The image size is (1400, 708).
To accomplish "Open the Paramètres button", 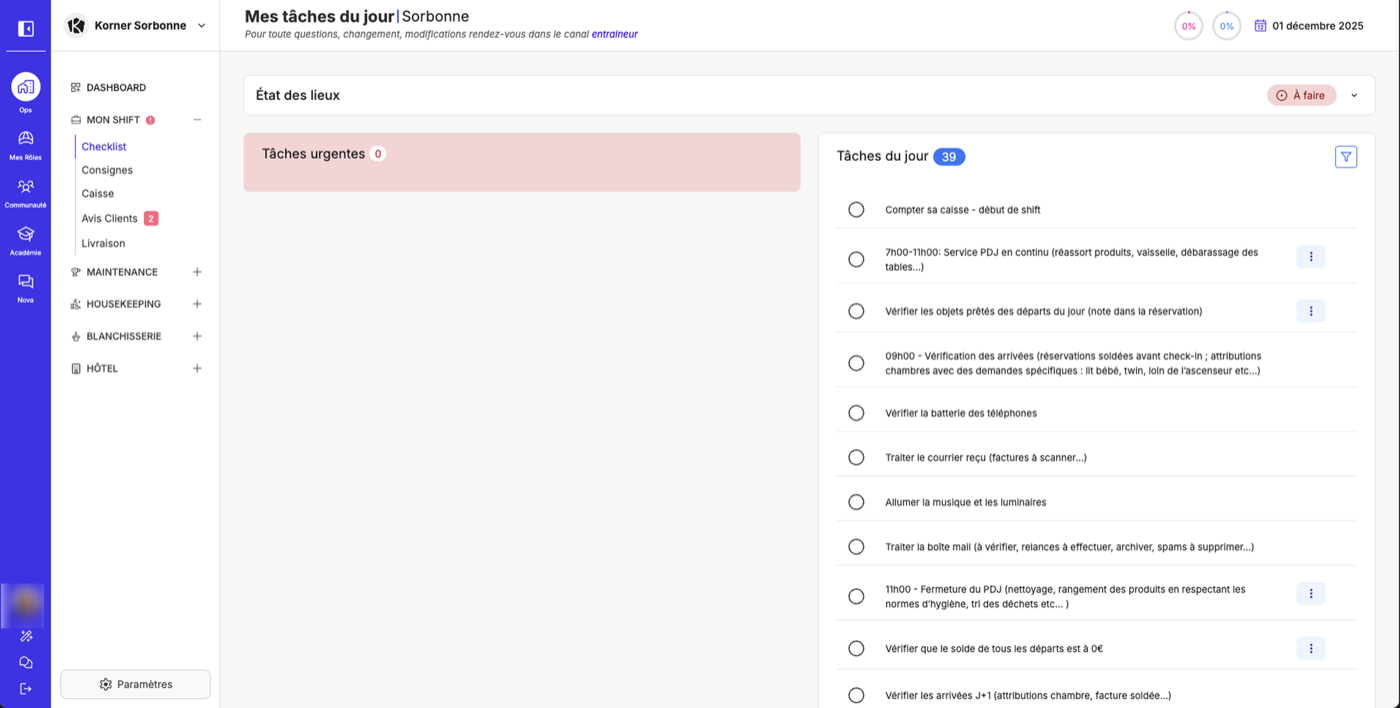I will (x=135, y=684).
